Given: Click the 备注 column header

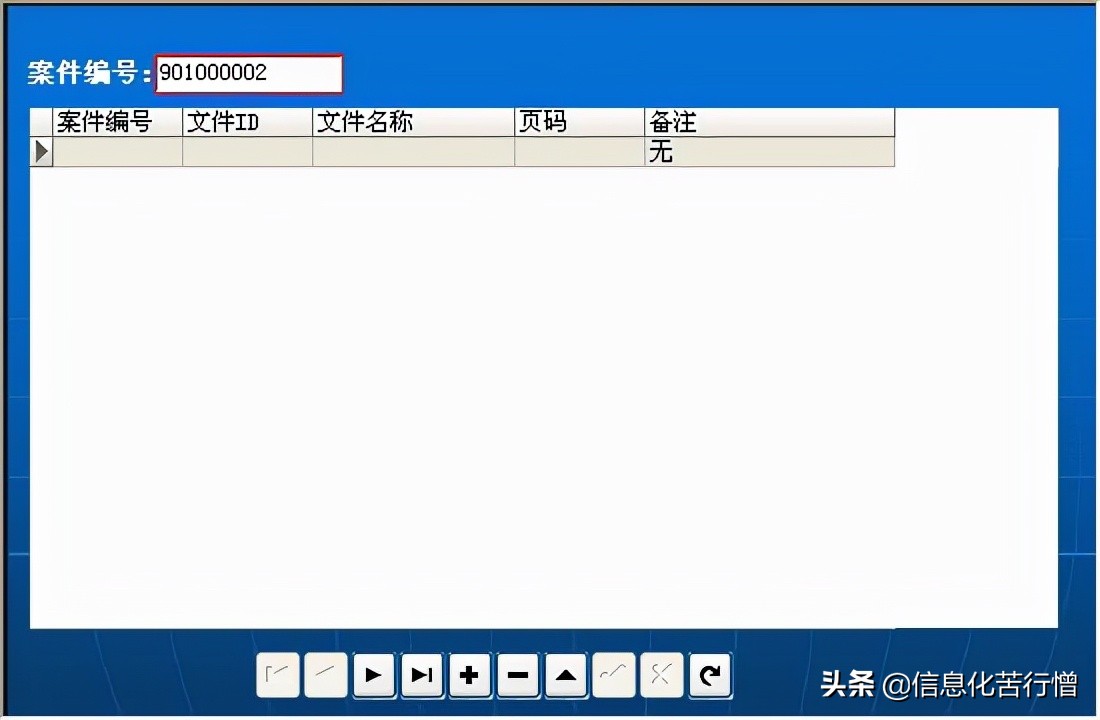Looking at the screenshot, I should (769, 122).
